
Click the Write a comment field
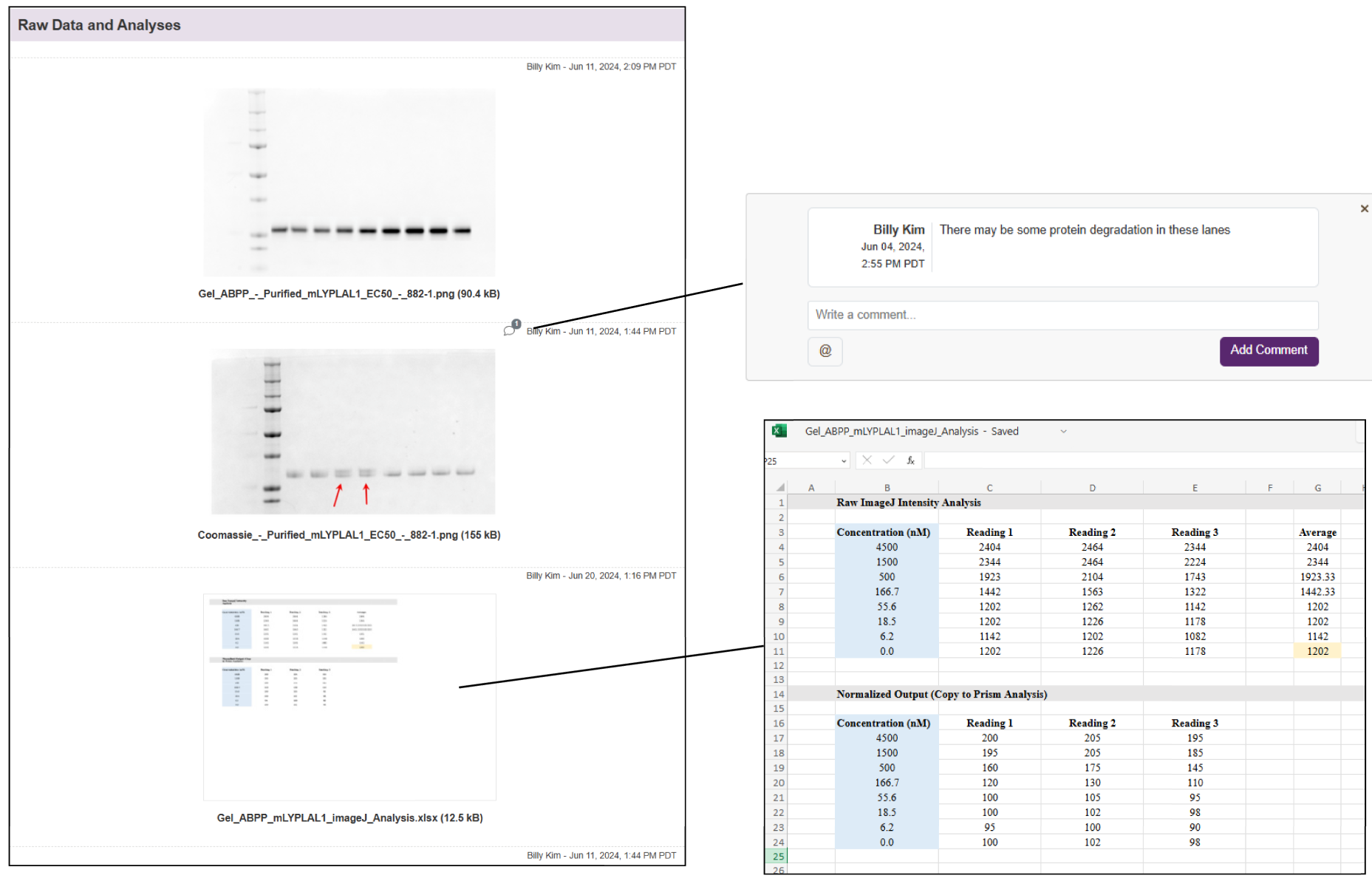coord(1062,315)
